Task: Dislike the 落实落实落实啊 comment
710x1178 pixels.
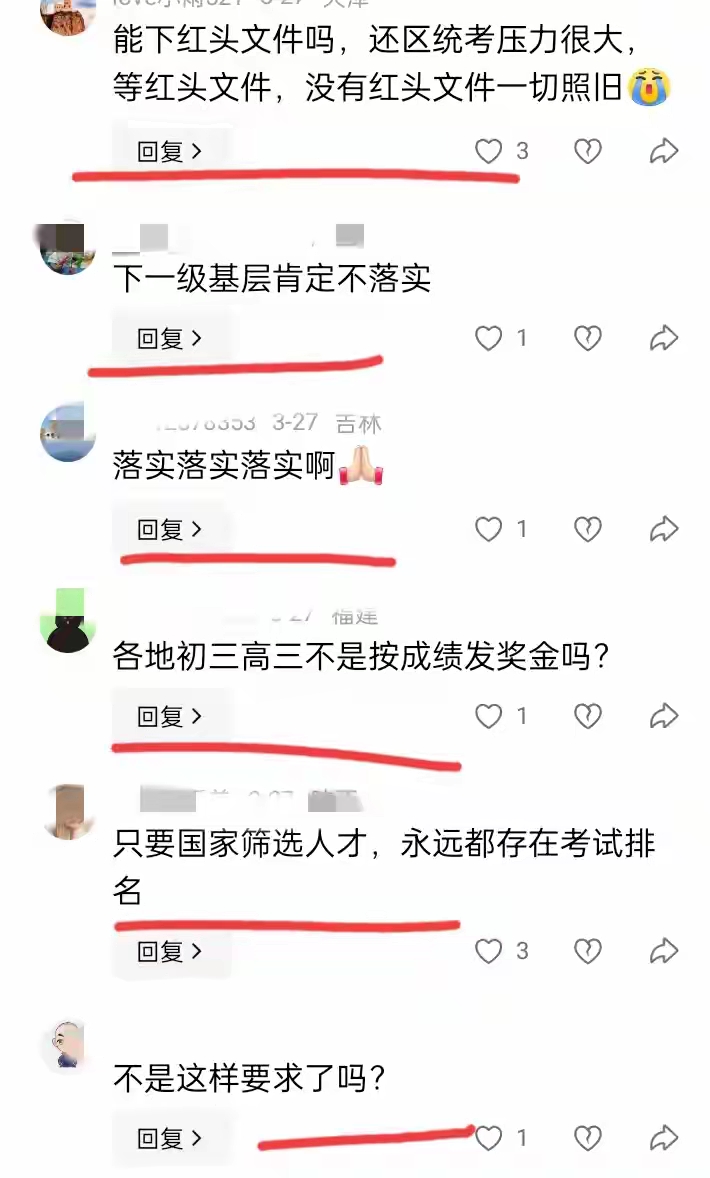Action: point(588,530)
